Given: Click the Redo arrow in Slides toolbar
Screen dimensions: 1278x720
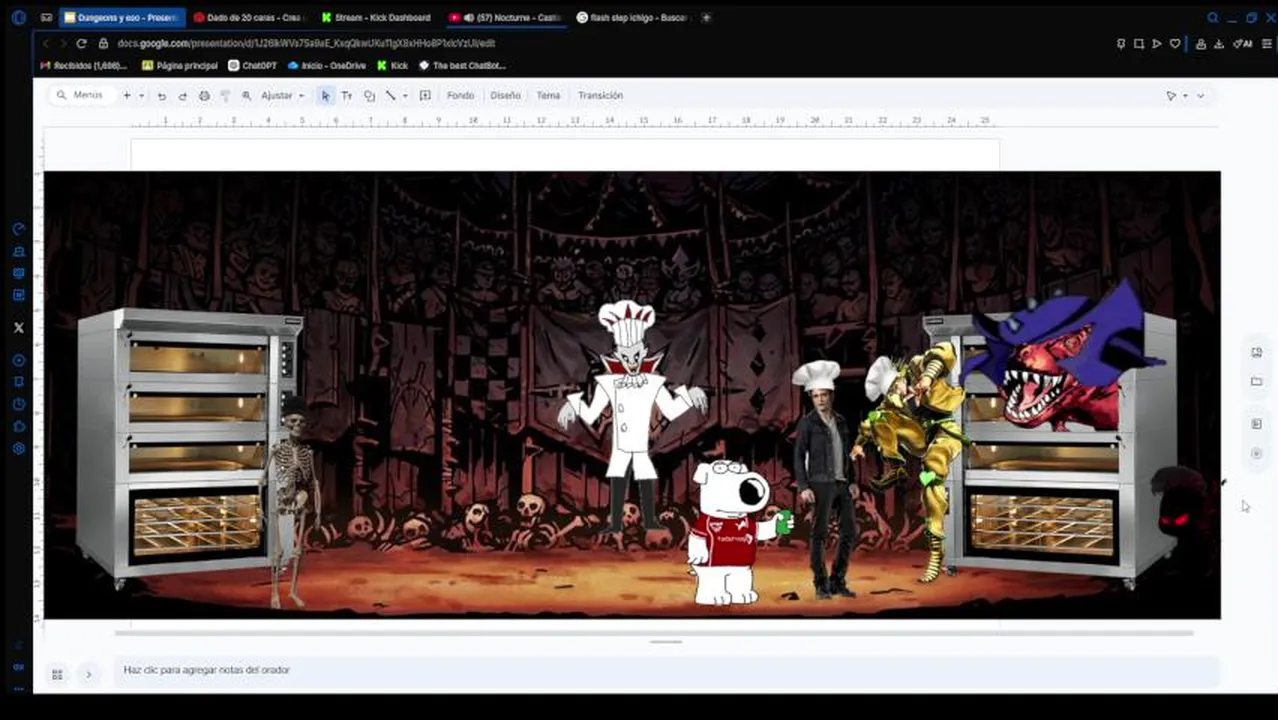Looking at the screenshot, I should tap(182, 96).
